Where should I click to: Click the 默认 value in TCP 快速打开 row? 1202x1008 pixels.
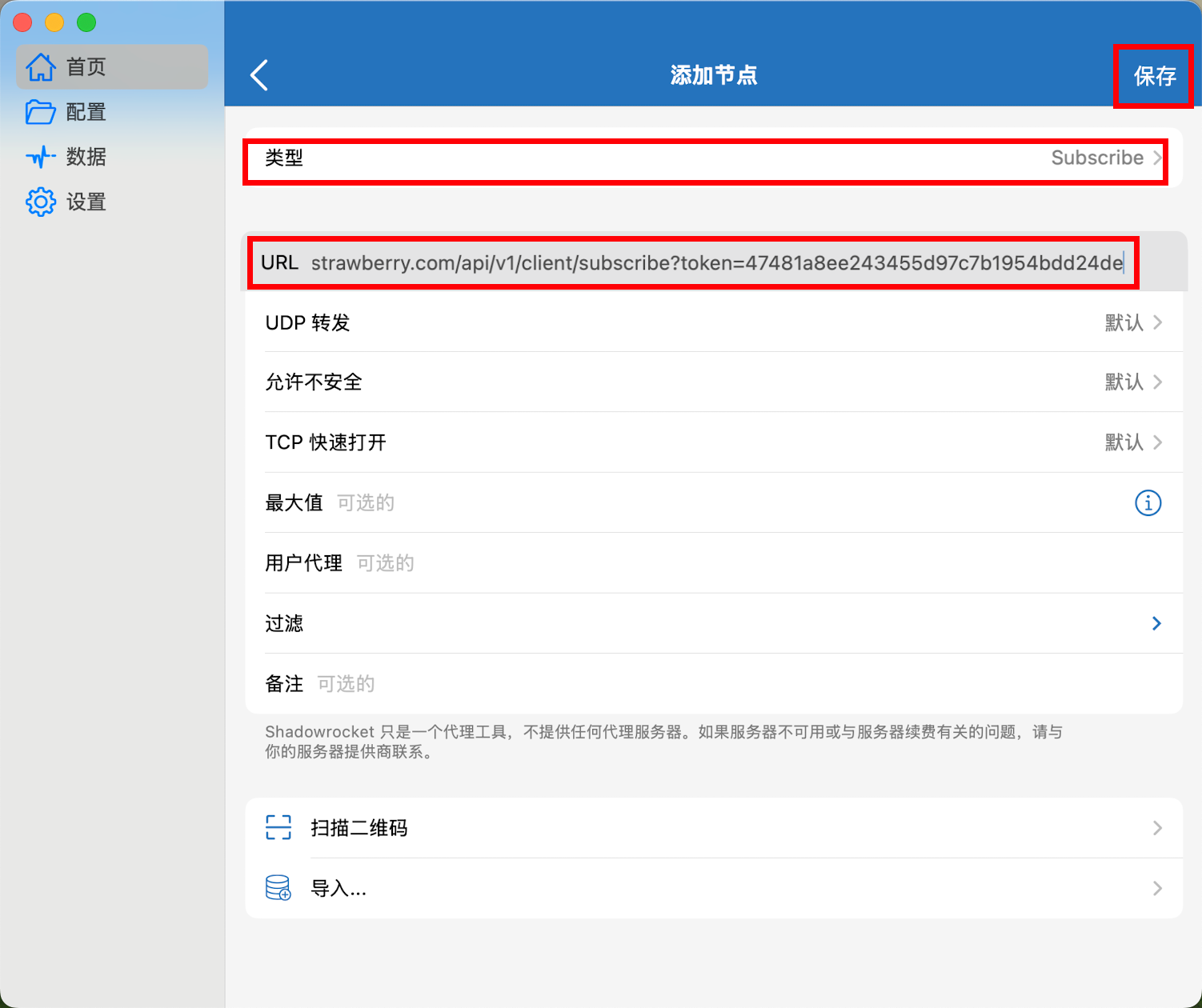coord(1124,442)
